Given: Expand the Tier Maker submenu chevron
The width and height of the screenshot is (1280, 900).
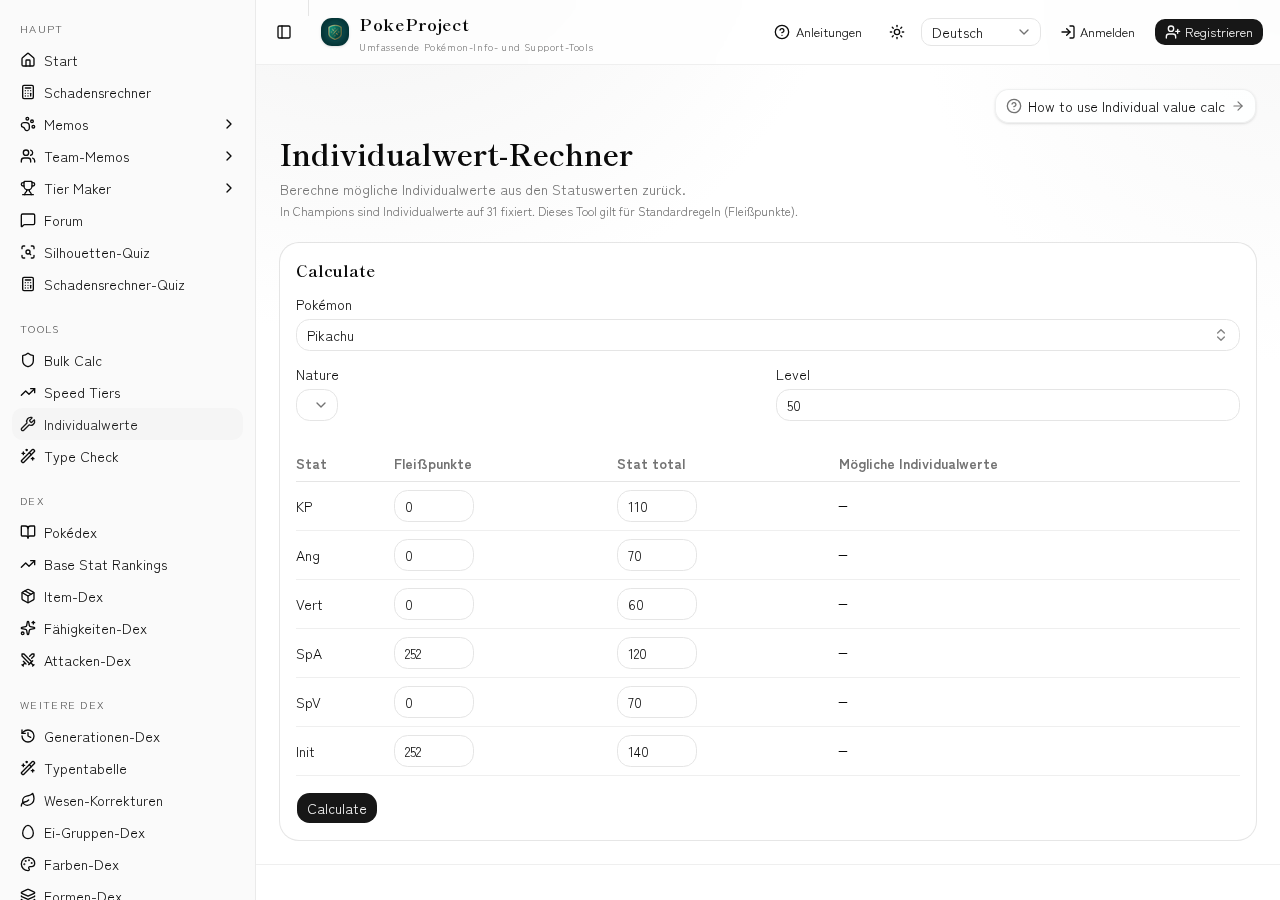Looking at the screenshot, I should pos(229,189).
